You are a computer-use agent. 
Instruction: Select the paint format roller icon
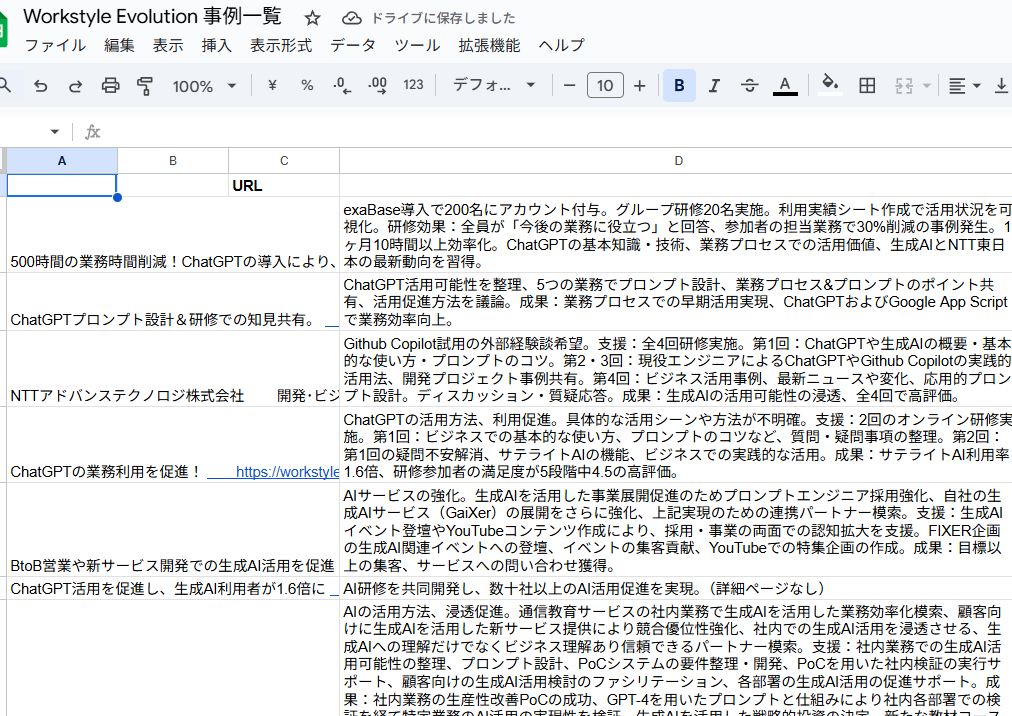click(x=145, y=86)
